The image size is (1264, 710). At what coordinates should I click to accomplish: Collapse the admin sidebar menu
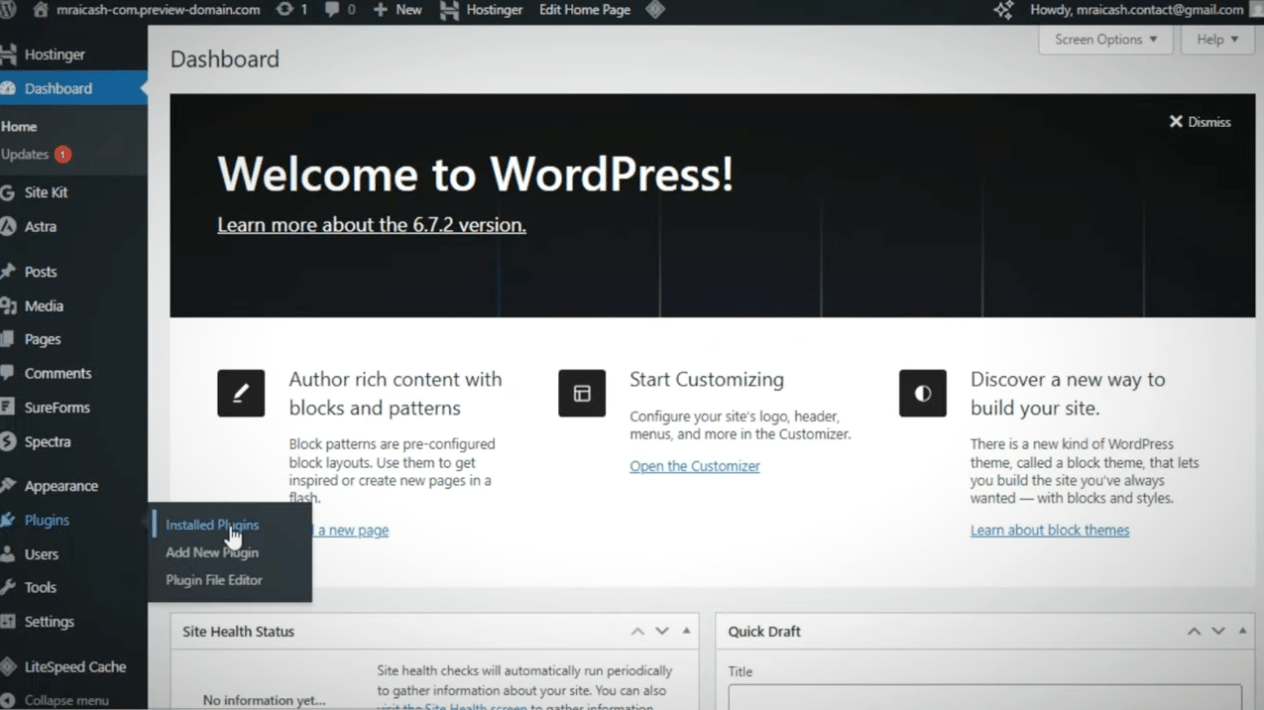point(55,700)
